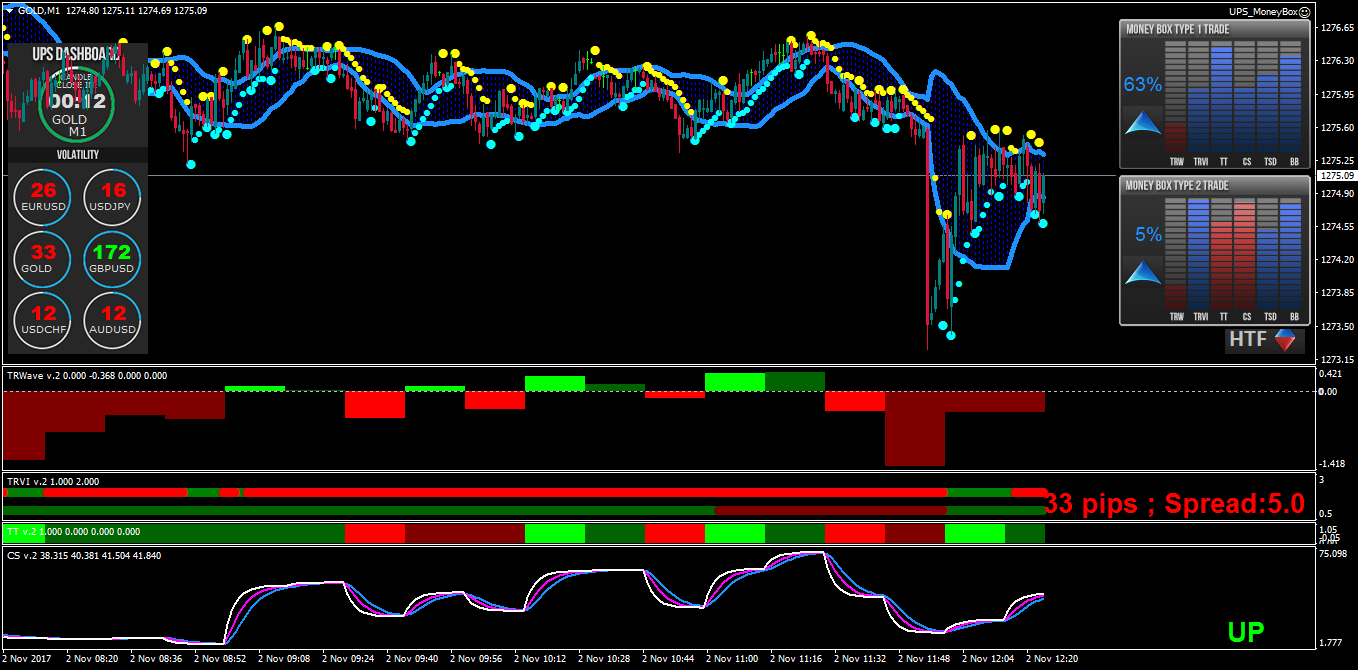Click the EURUSD volatility gauge

click(43, 197)
